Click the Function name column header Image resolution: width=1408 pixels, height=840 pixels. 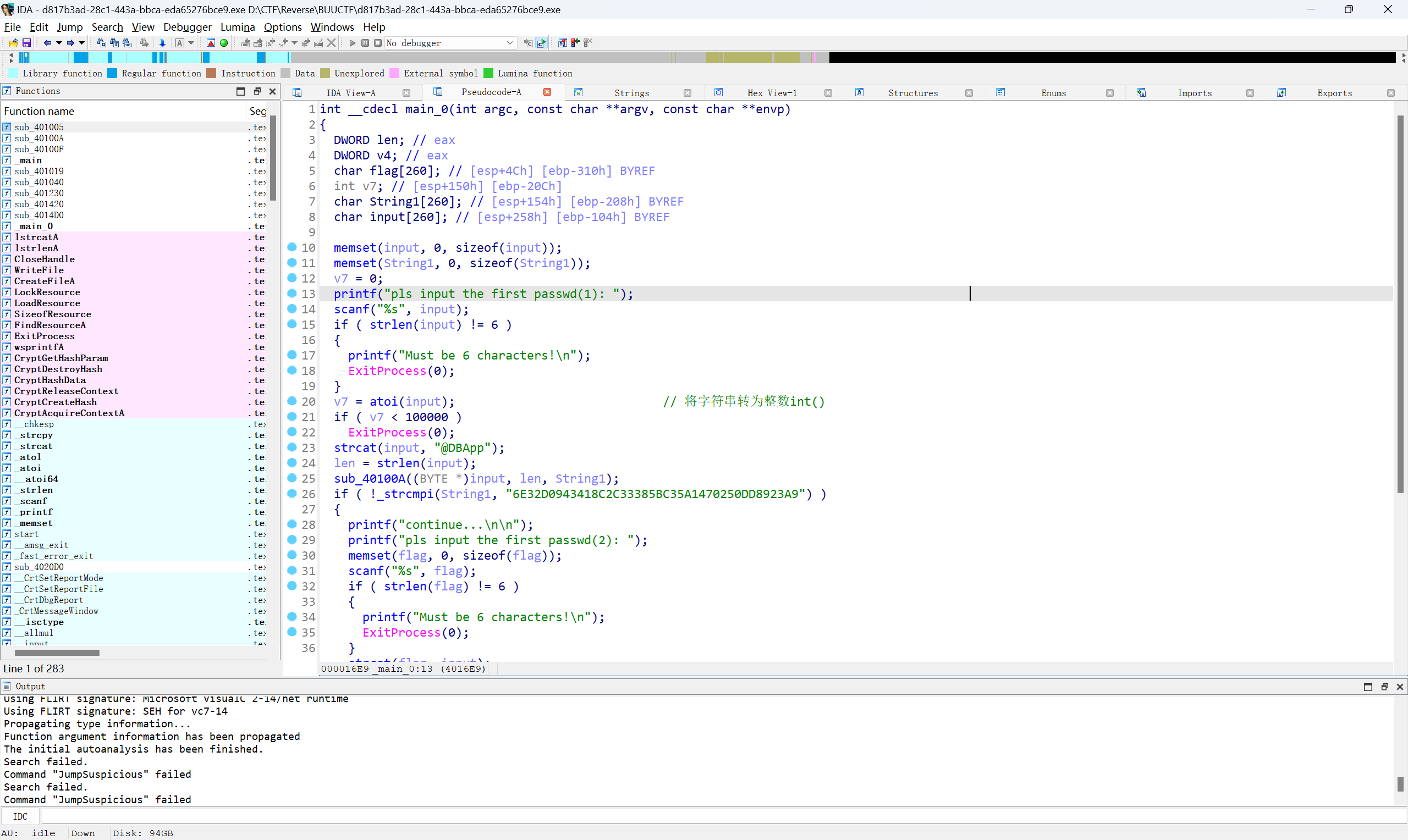[123, 111]
